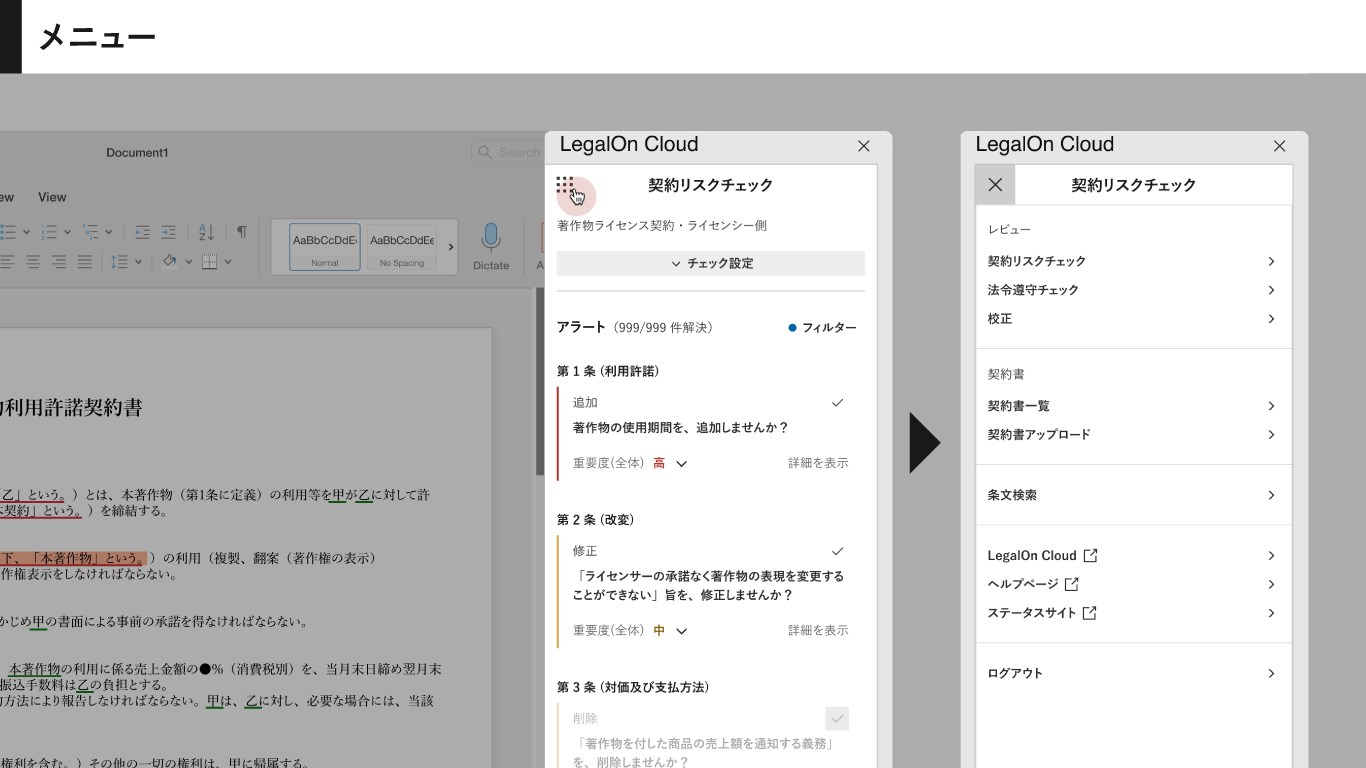Open the borders dropdown arrow in Word
Screen dimensions: 1366x768
[228, 262]
